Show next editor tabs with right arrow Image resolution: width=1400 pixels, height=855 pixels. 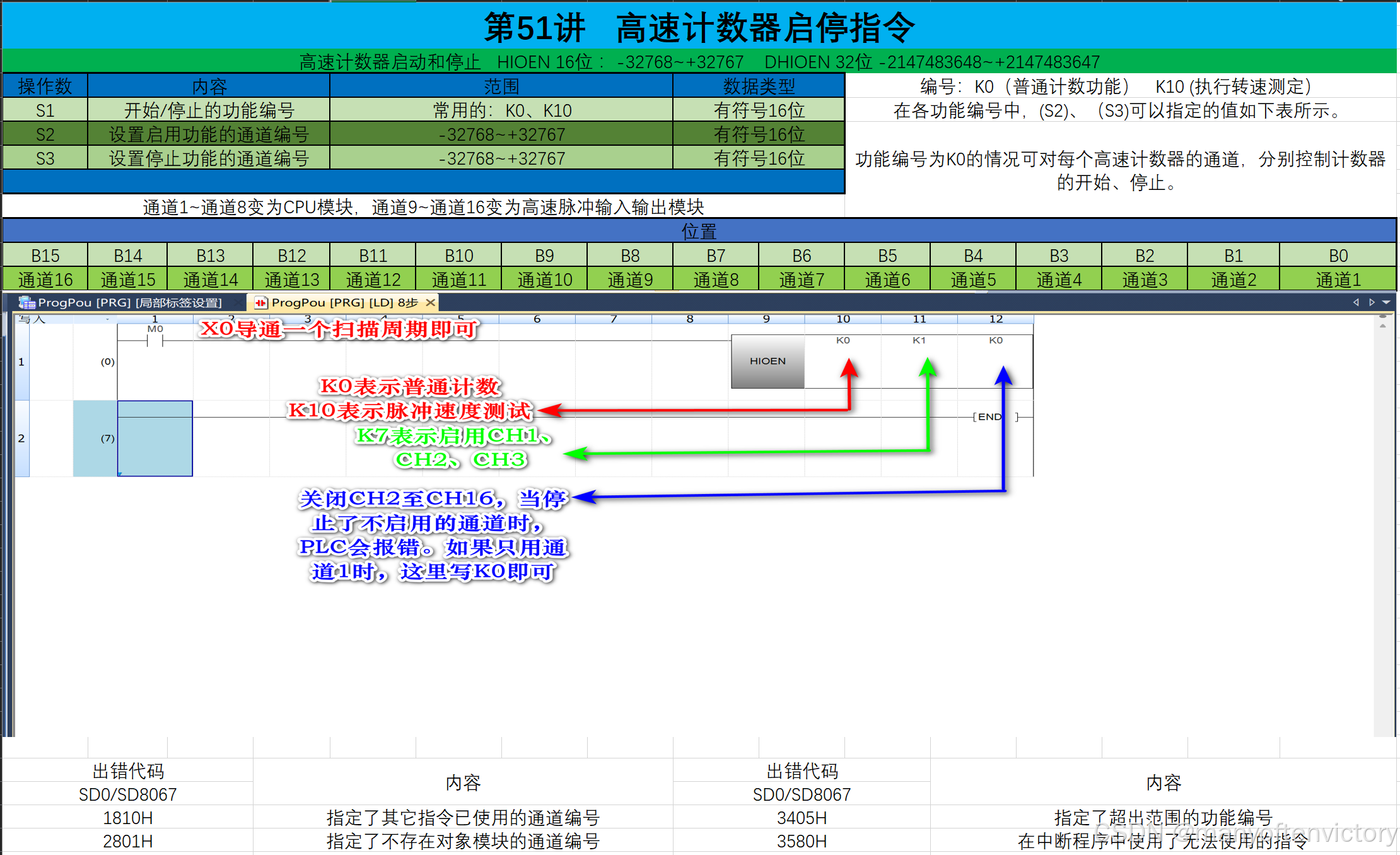point(1372,302)
